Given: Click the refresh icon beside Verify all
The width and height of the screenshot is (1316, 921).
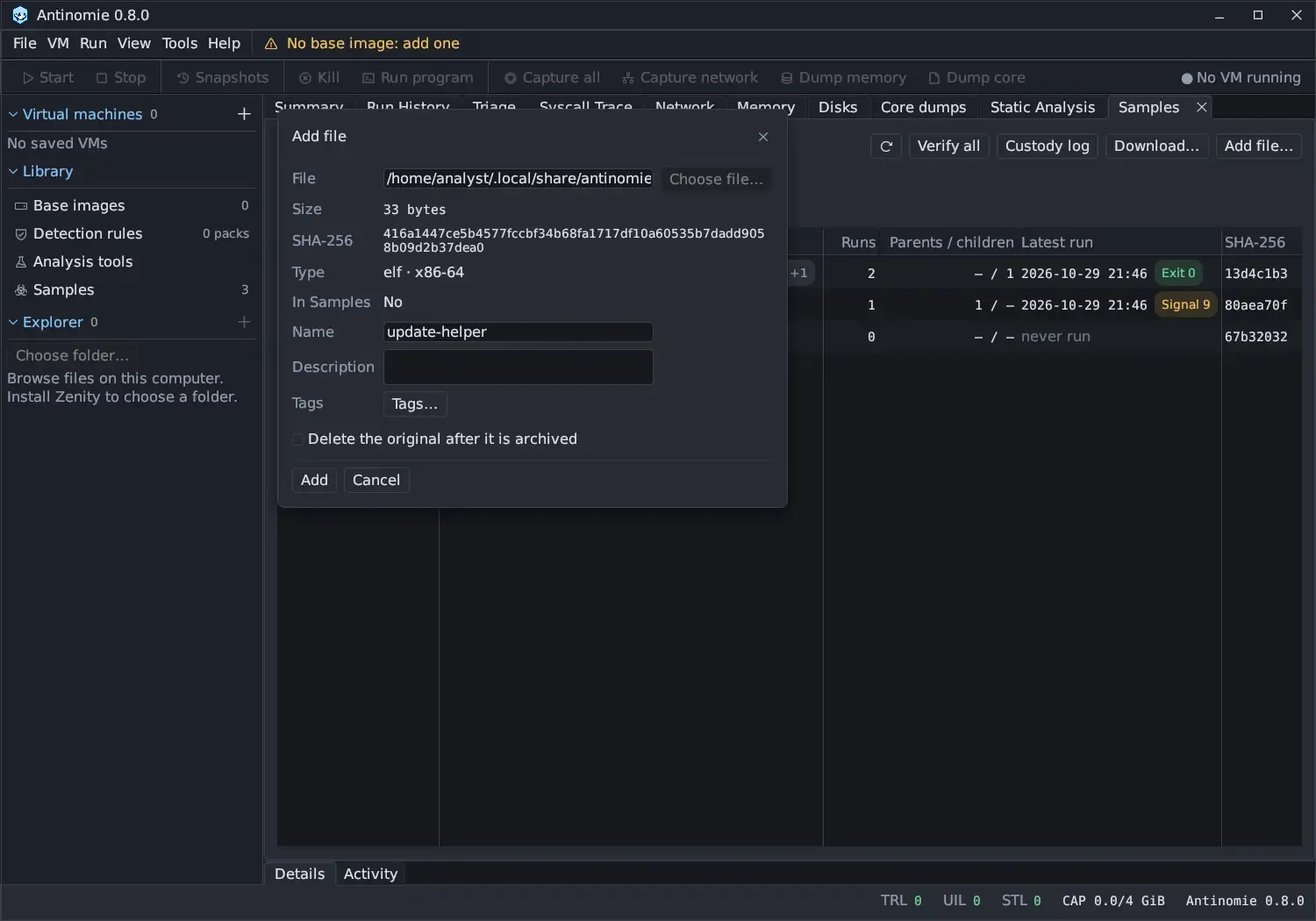Looking at the screenshot, I should (x=886, y=146).
